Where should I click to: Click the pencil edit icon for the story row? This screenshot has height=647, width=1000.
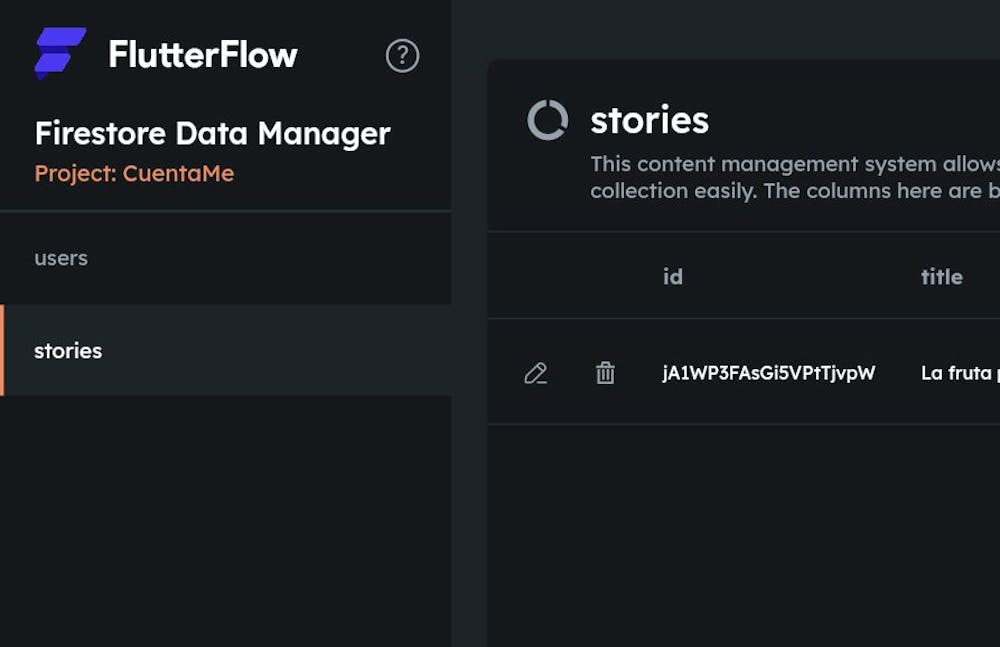pos(536,373)
